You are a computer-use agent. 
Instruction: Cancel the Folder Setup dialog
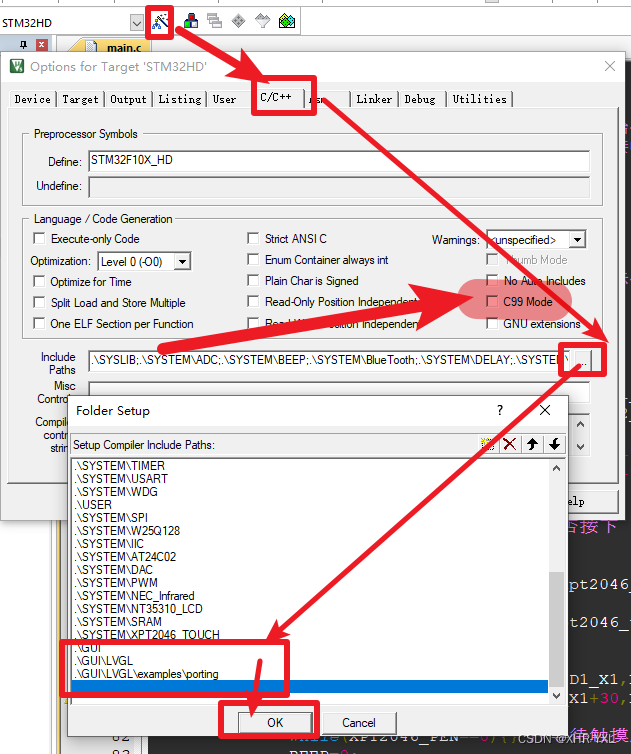coord(359,722)
